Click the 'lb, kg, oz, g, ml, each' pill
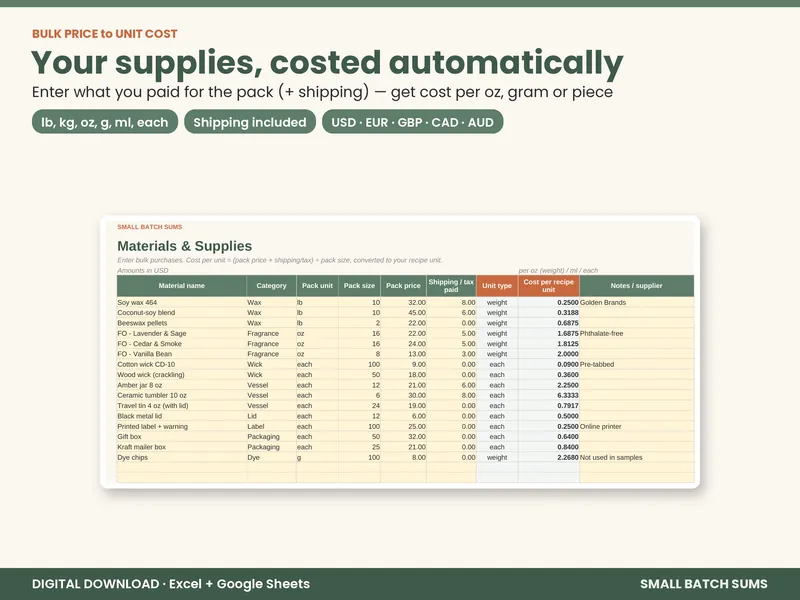 point(105,122)
